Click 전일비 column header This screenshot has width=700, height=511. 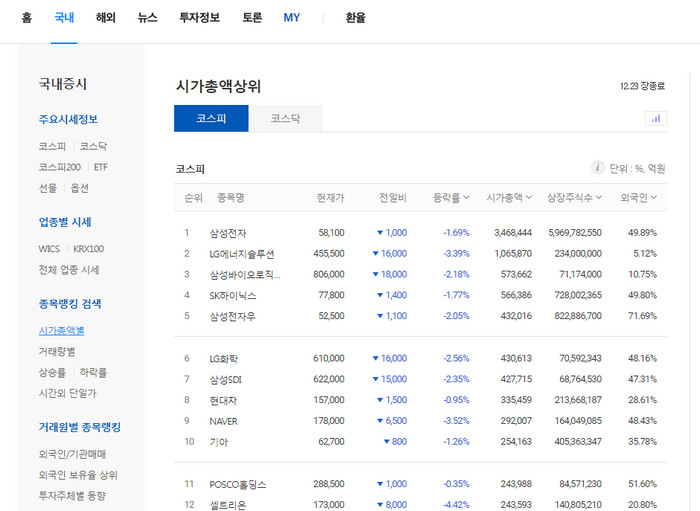[x=393, y=197]
